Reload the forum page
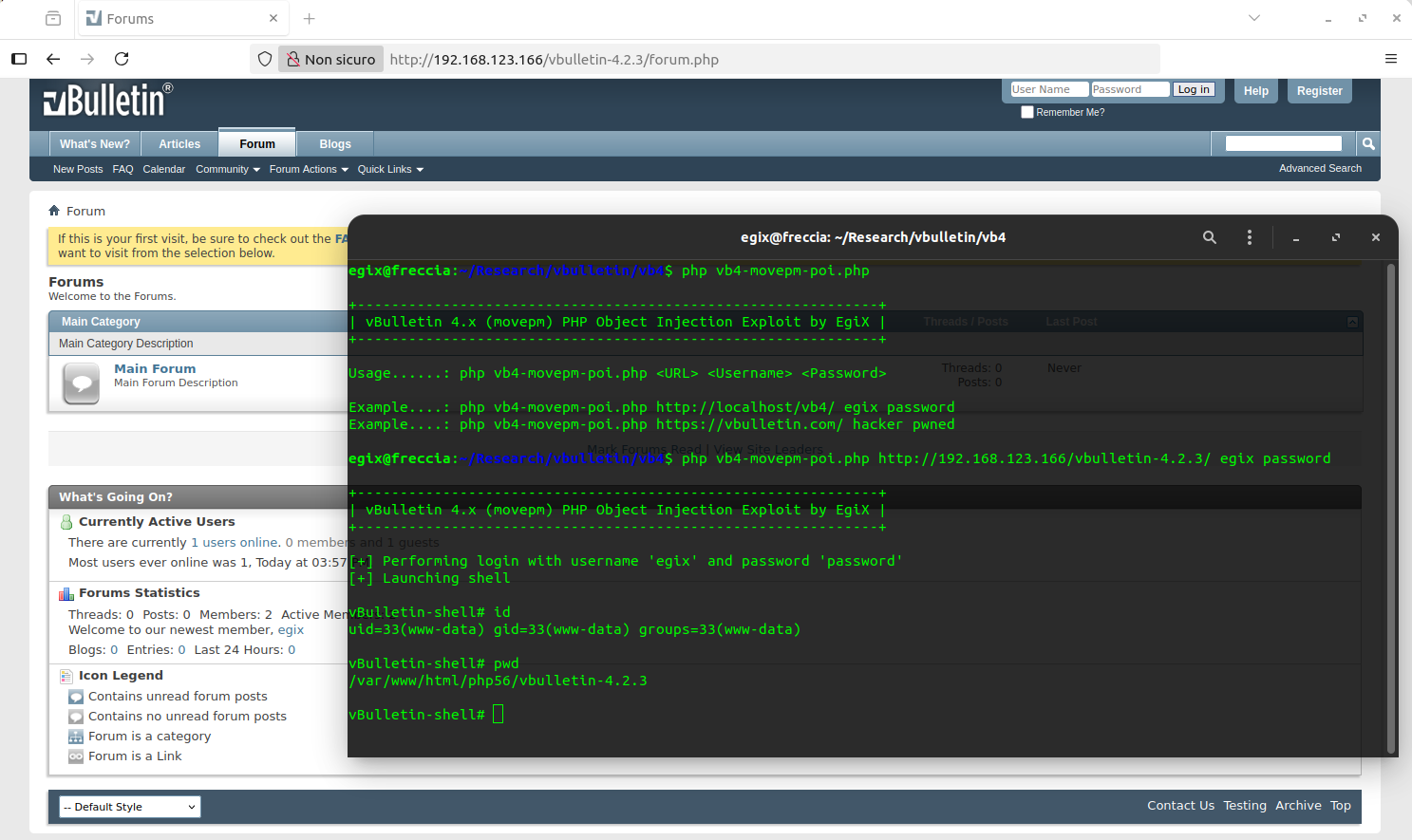 [x=122, y=59]
